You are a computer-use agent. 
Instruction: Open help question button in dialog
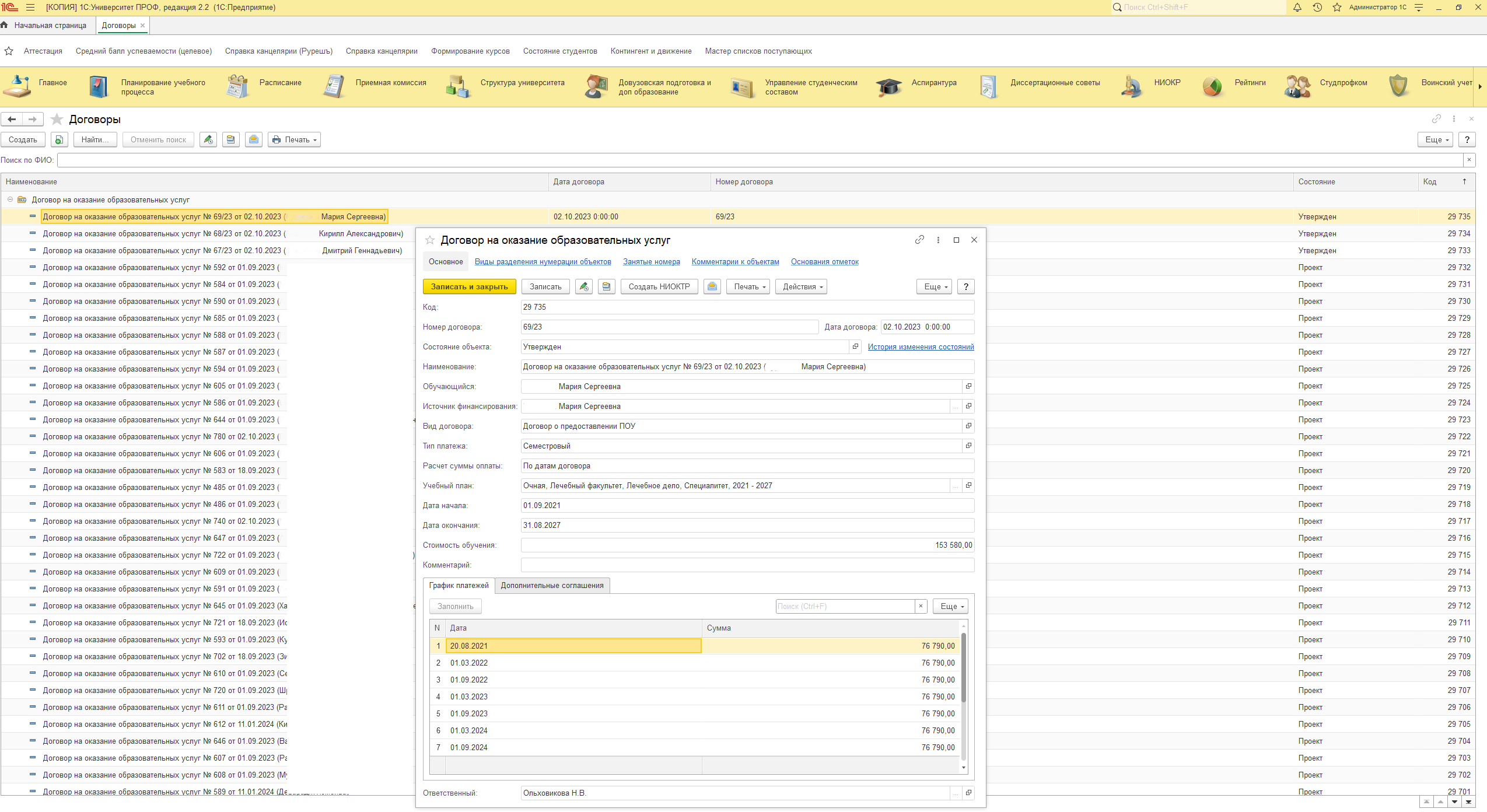point(966,286)
